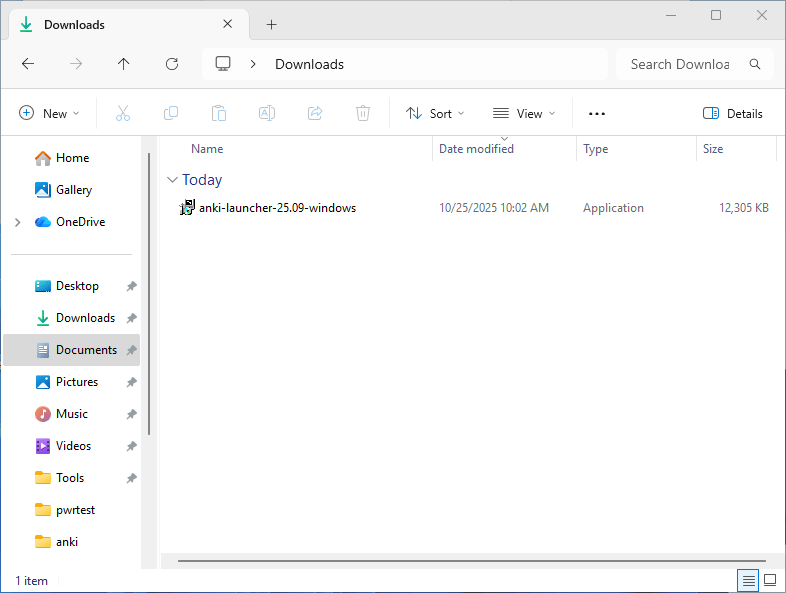This screenshot has width=786, height=593.
Task: Open the See more ellipsis menu
Action: (597, 114)
